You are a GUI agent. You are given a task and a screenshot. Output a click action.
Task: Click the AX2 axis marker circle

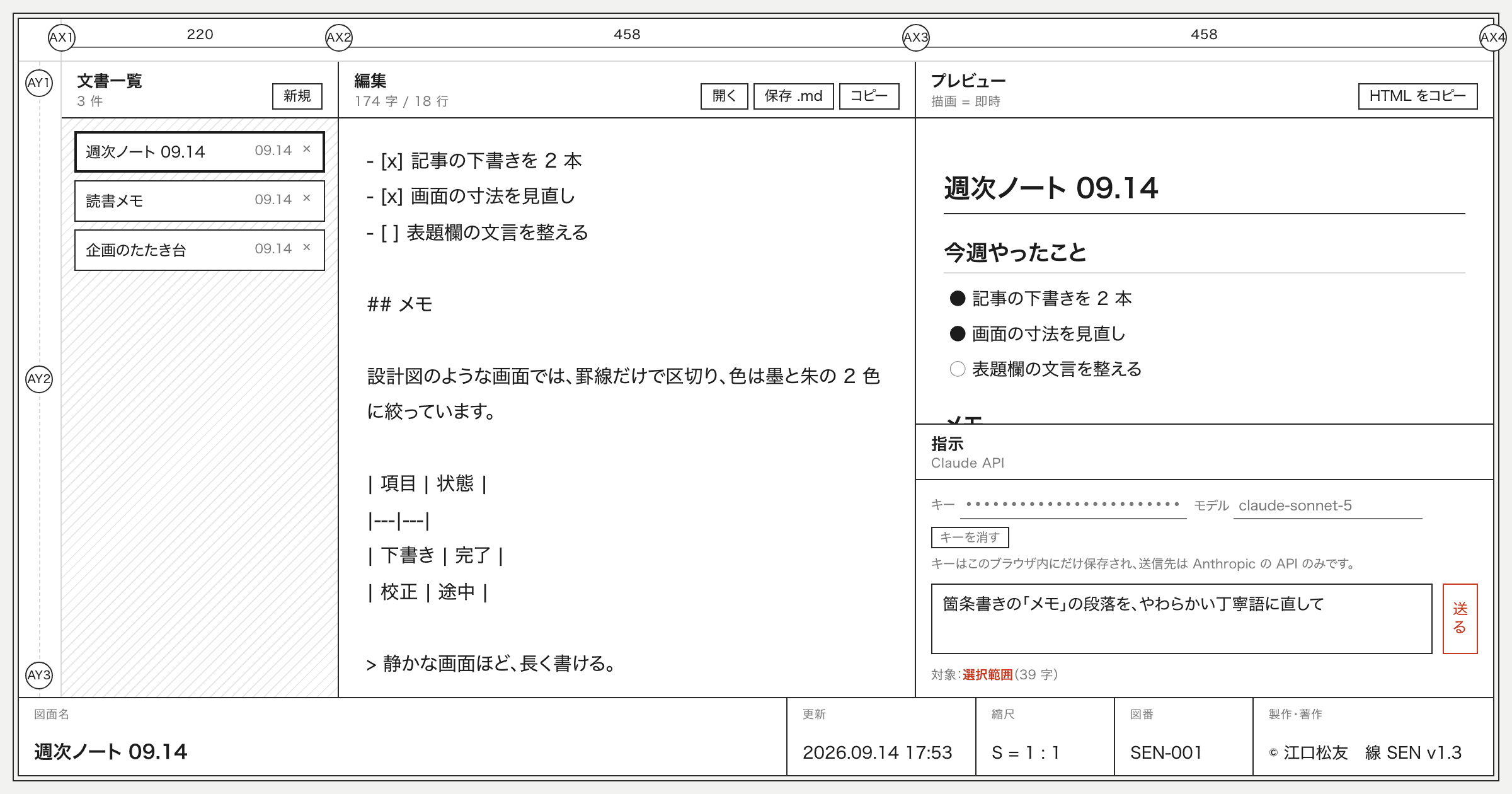[x=338, y=37]
